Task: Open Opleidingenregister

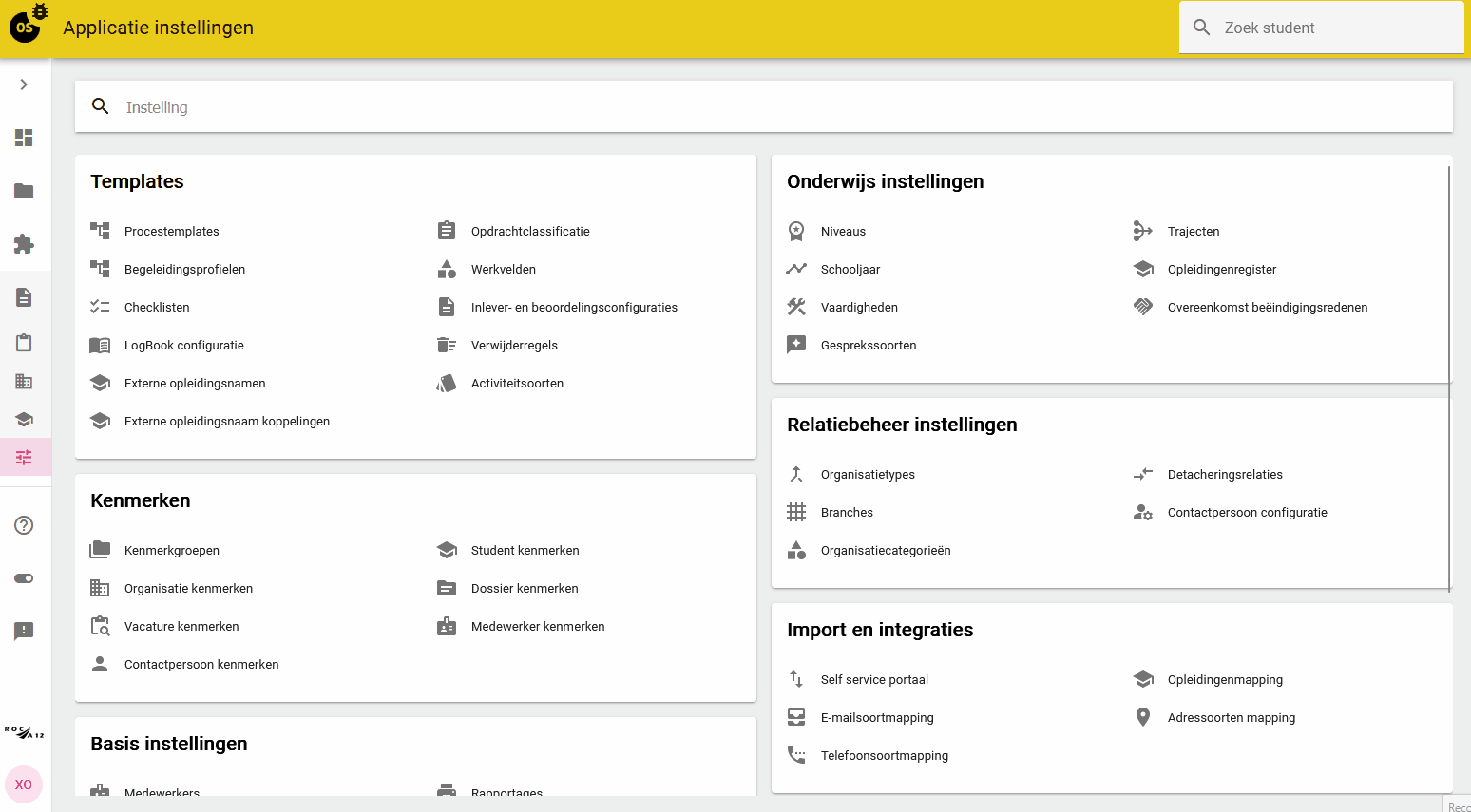Action: coord(1222,269)
